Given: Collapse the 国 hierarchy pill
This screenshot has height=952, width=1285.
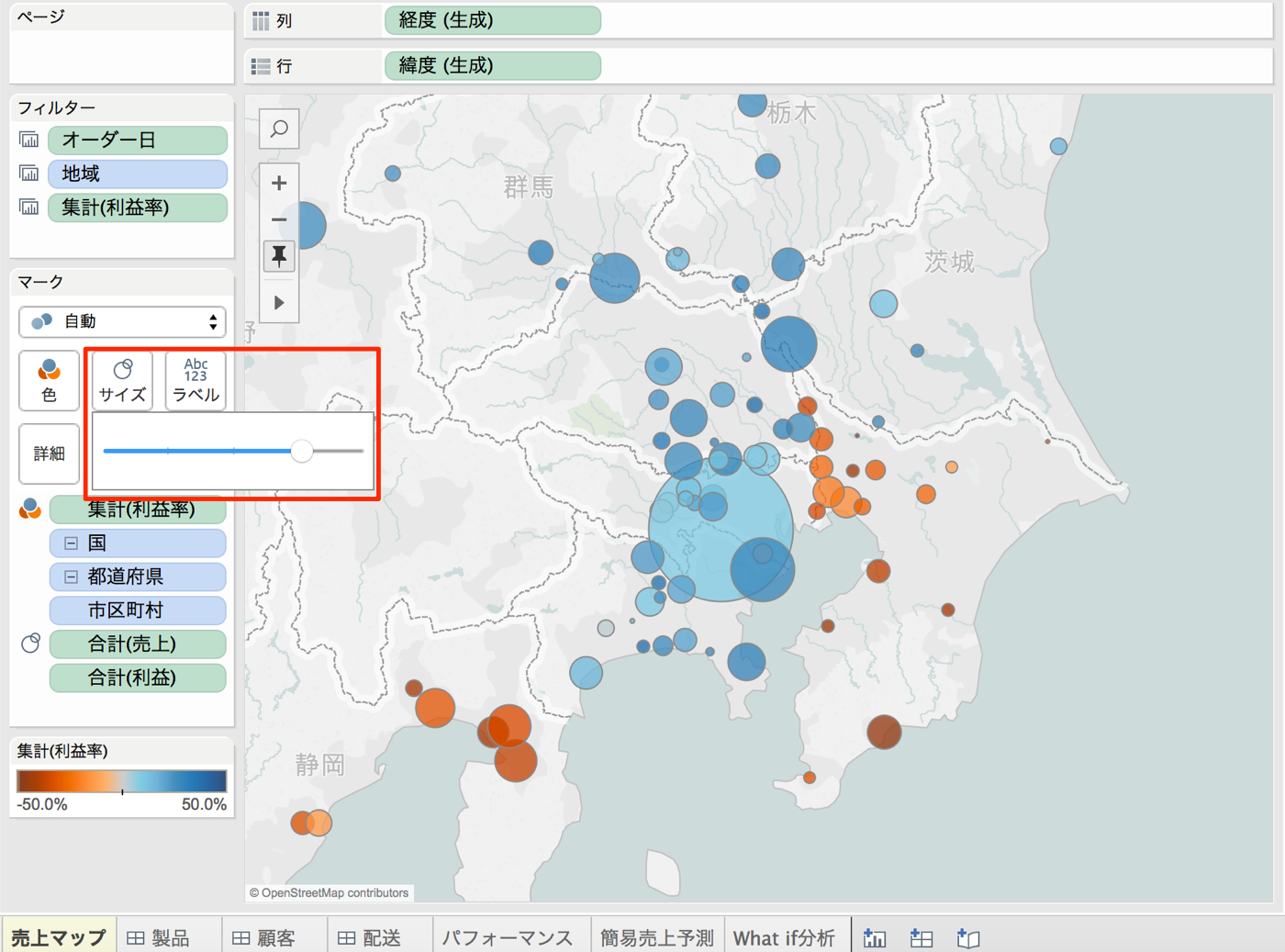Looking at the screenshot, I should pos(71,543).
